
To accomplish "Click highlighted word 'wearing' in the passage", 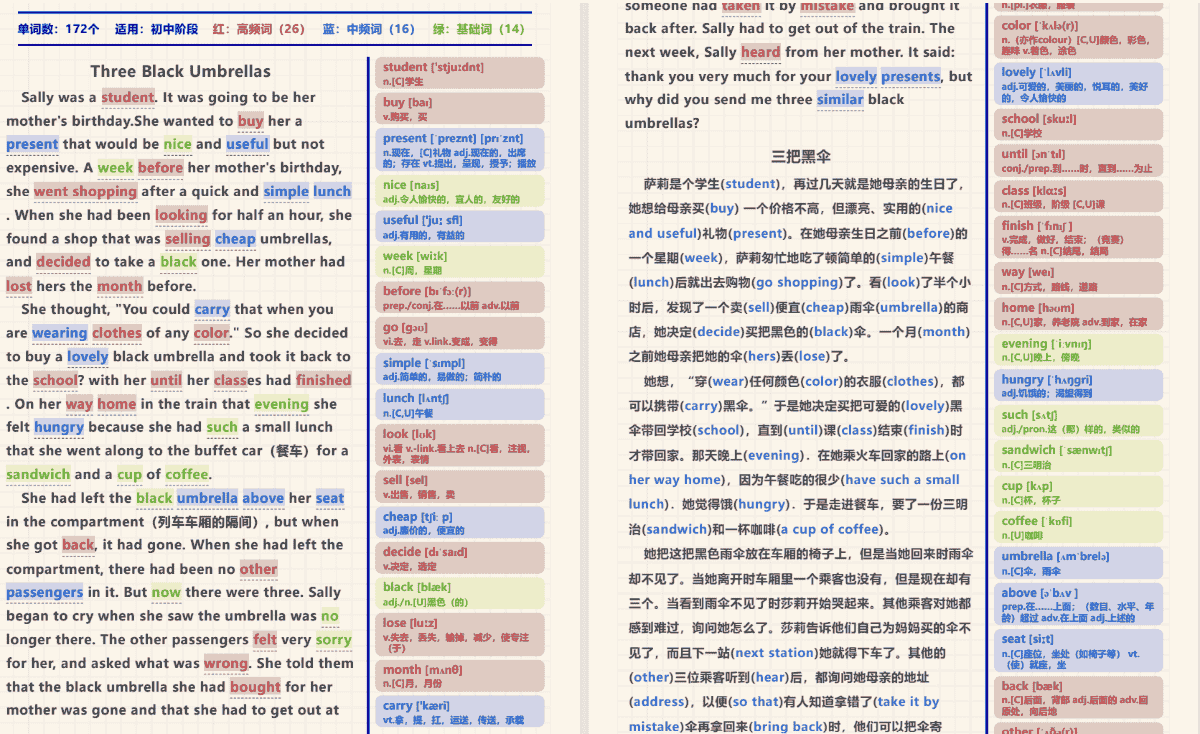I will coord(59,333).
